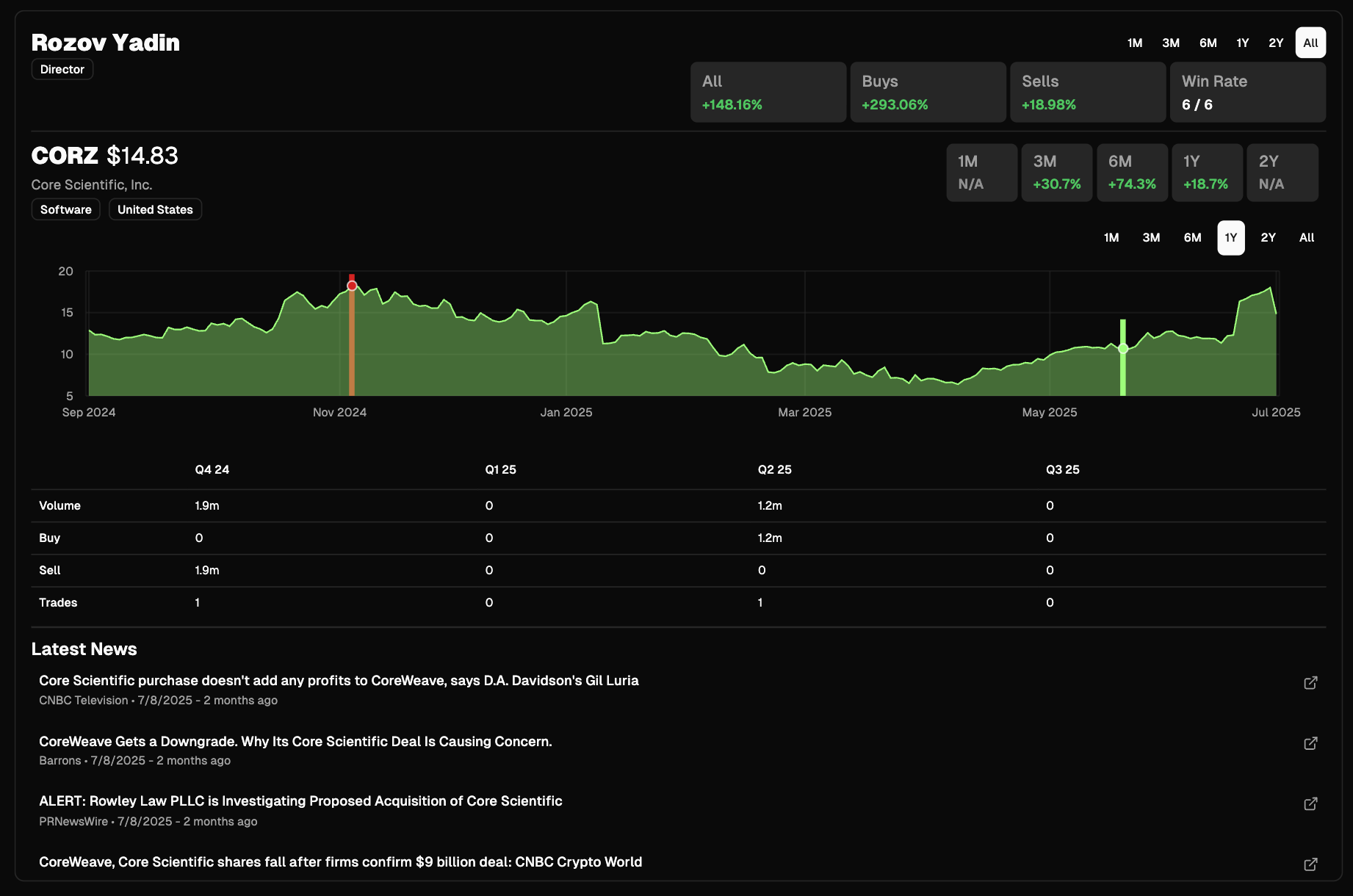Image resolution: width=1353 pixels, height=896 pixels.
Task: Click the Volume row label
Action: pyautogui.click(x=59, y=505)
